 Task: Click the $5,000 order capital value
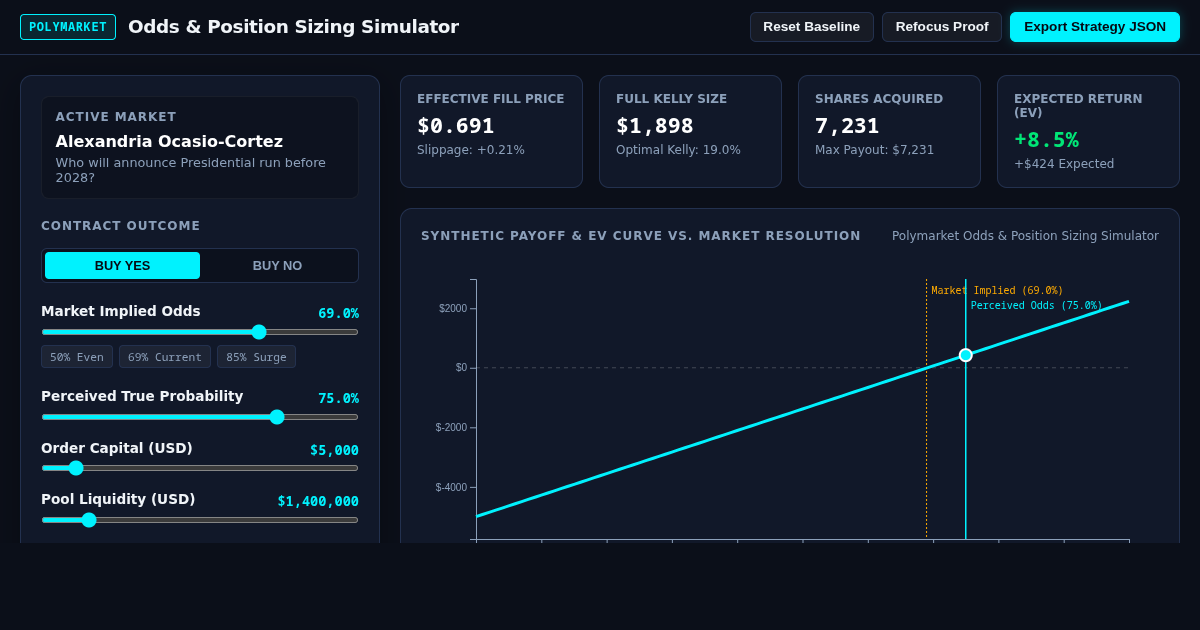334,450
